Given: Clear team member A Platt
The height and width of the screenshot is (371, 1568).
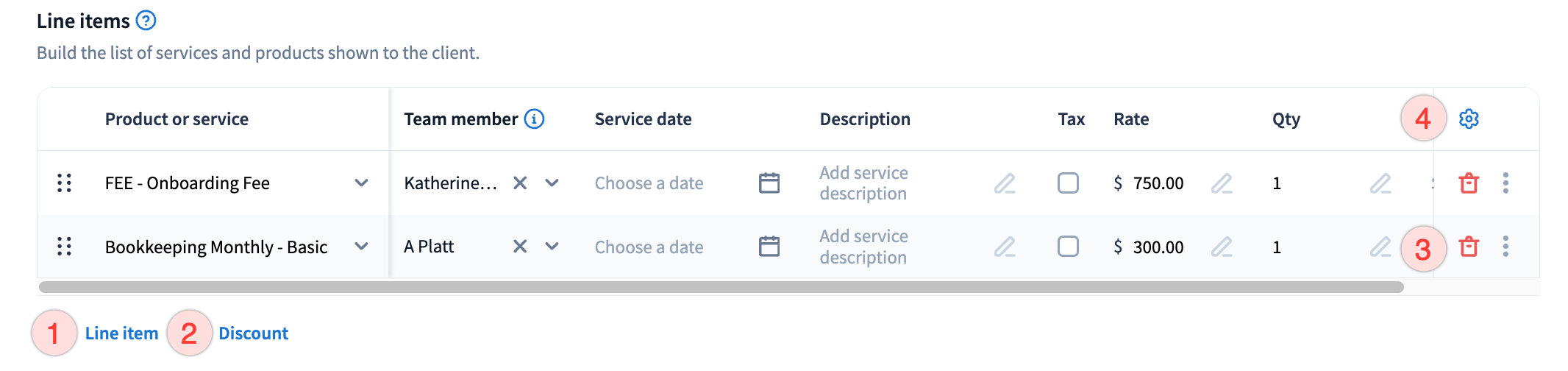Looking at the screenshot, I should pyautogui.click(x=520, y=247).
